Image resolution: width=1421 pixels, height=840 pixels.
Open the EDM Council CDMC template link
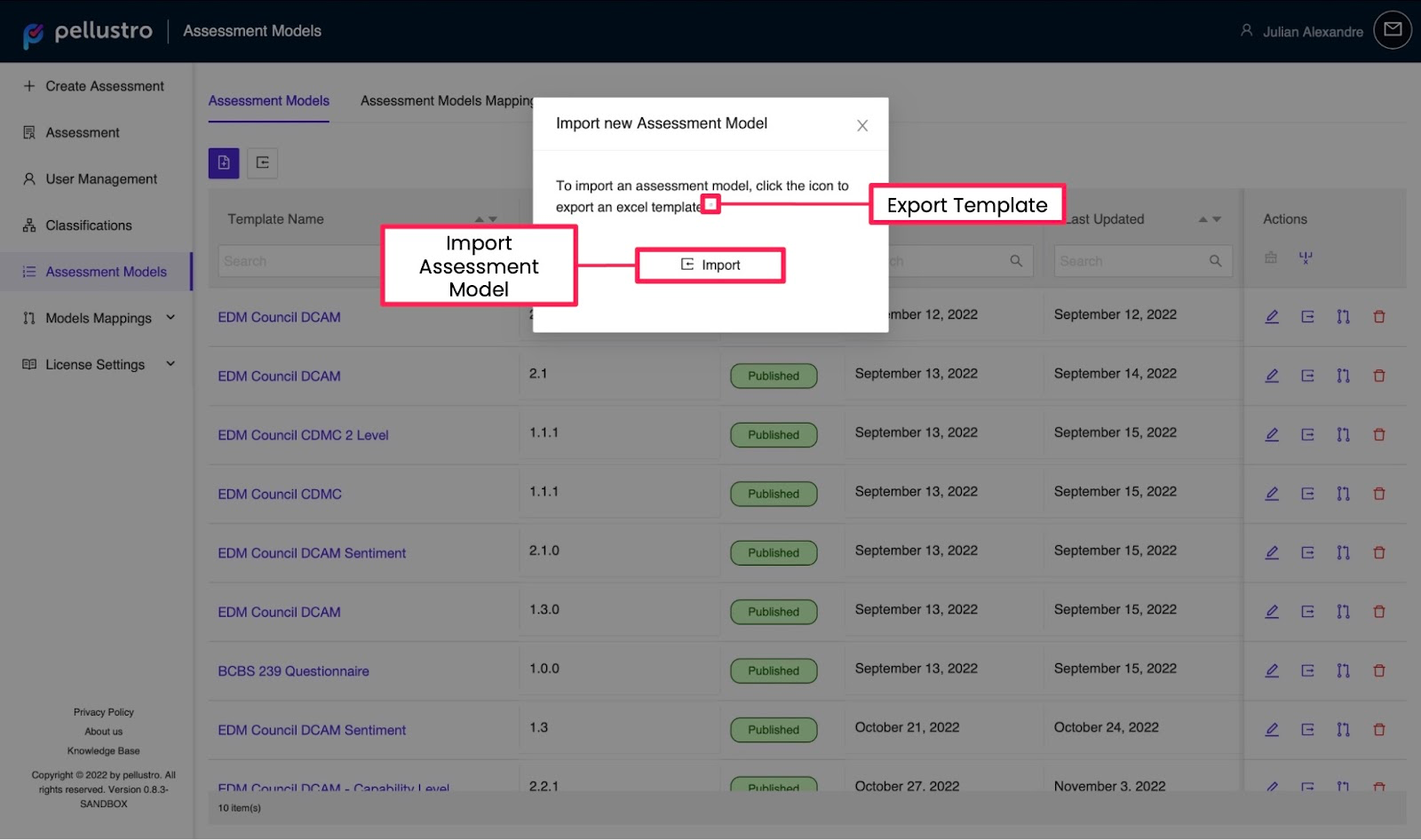pyautogui.click(x=280, y=494)
